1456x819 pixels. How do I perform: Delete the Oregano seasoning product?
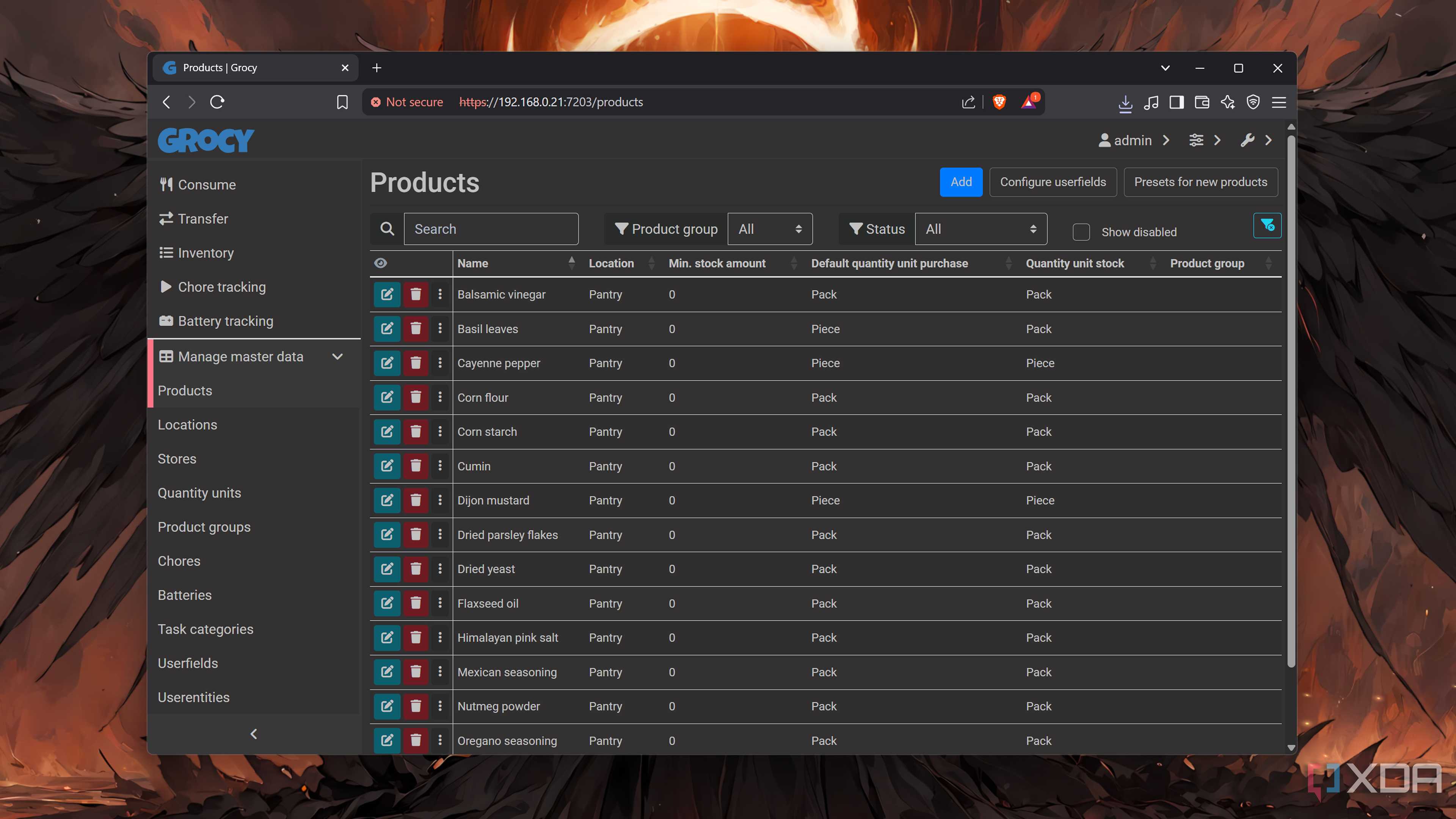pyautogui.click(x=416, y=741)
